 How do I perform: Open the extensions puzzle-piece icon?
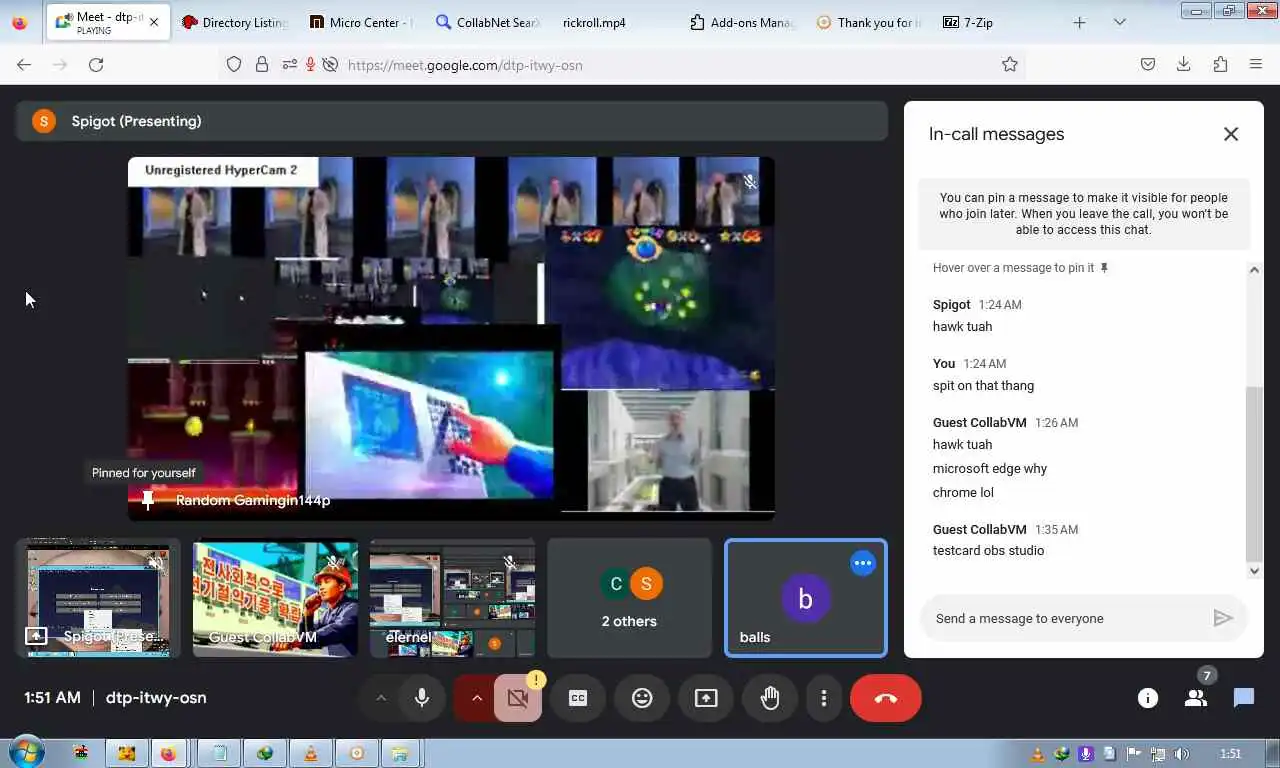(1220, 64)
